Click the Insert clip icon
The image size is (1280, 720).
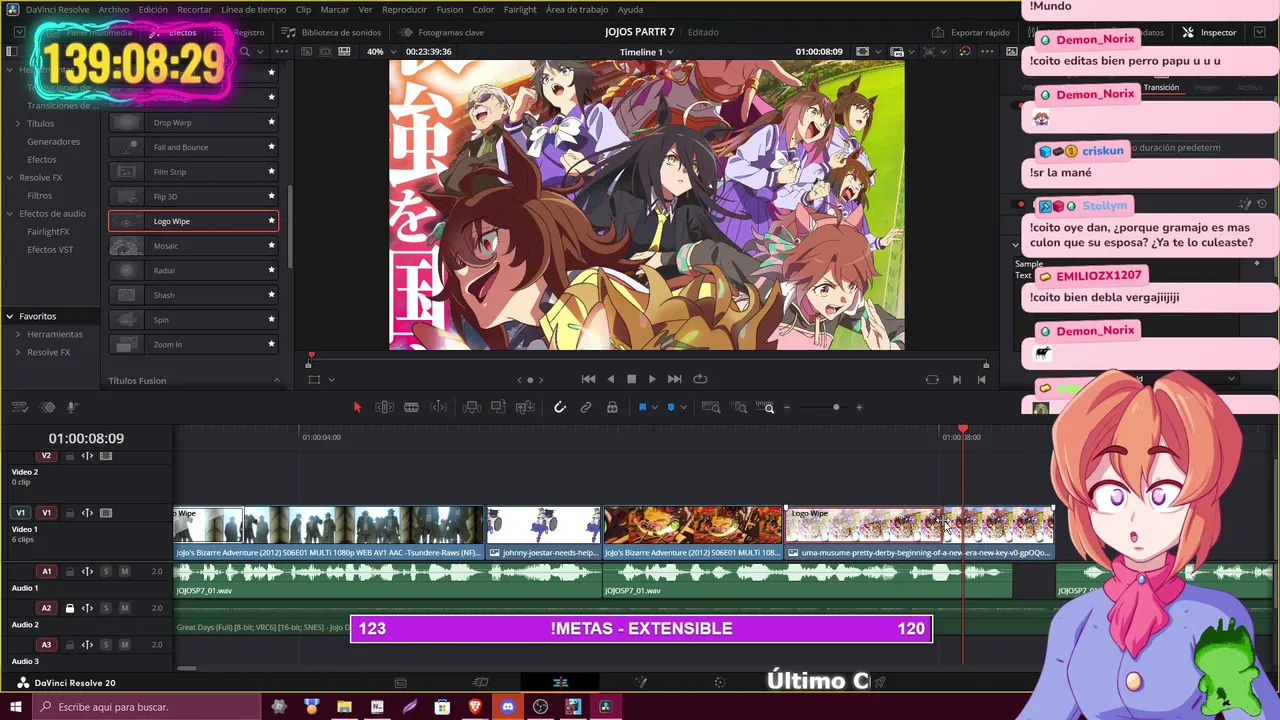click(x=472, y=407)
